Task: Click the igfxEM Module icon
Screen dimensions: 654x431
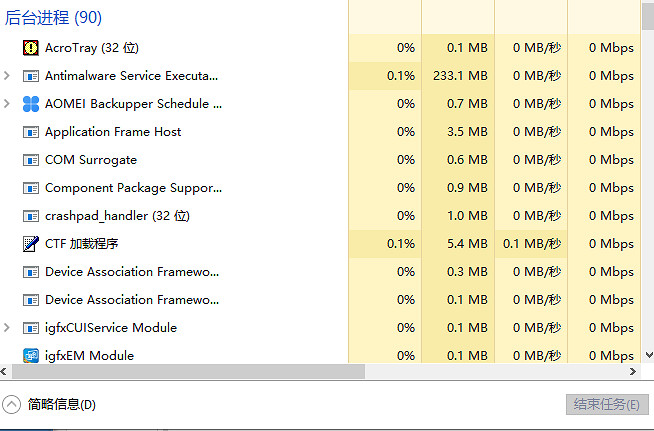Action: (30, 356)
